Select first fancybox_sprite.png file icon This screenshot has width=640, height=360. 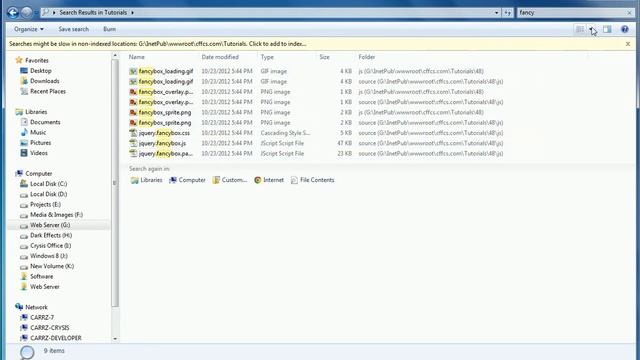(x=133, y=112)
